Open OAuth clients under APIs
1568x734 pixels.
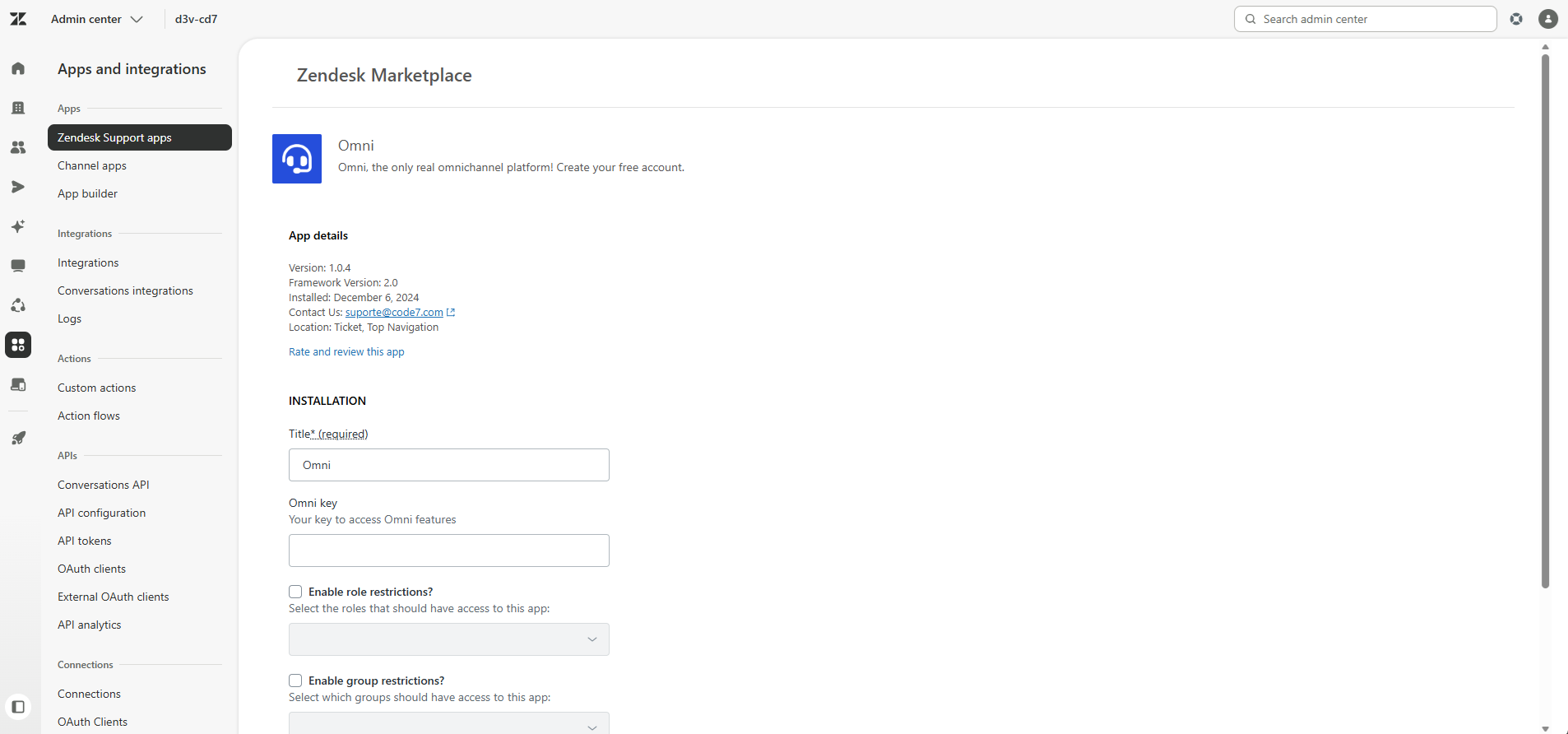click(91, 569)
